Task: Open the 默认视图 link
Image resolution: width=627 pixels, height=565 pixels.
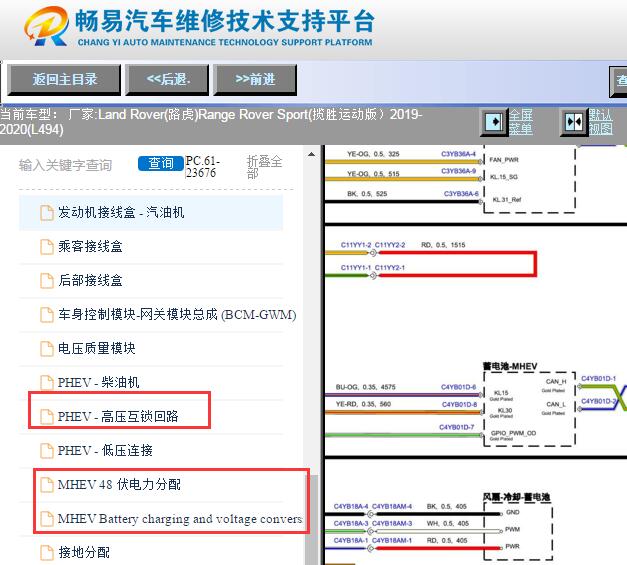Action: 600,122
